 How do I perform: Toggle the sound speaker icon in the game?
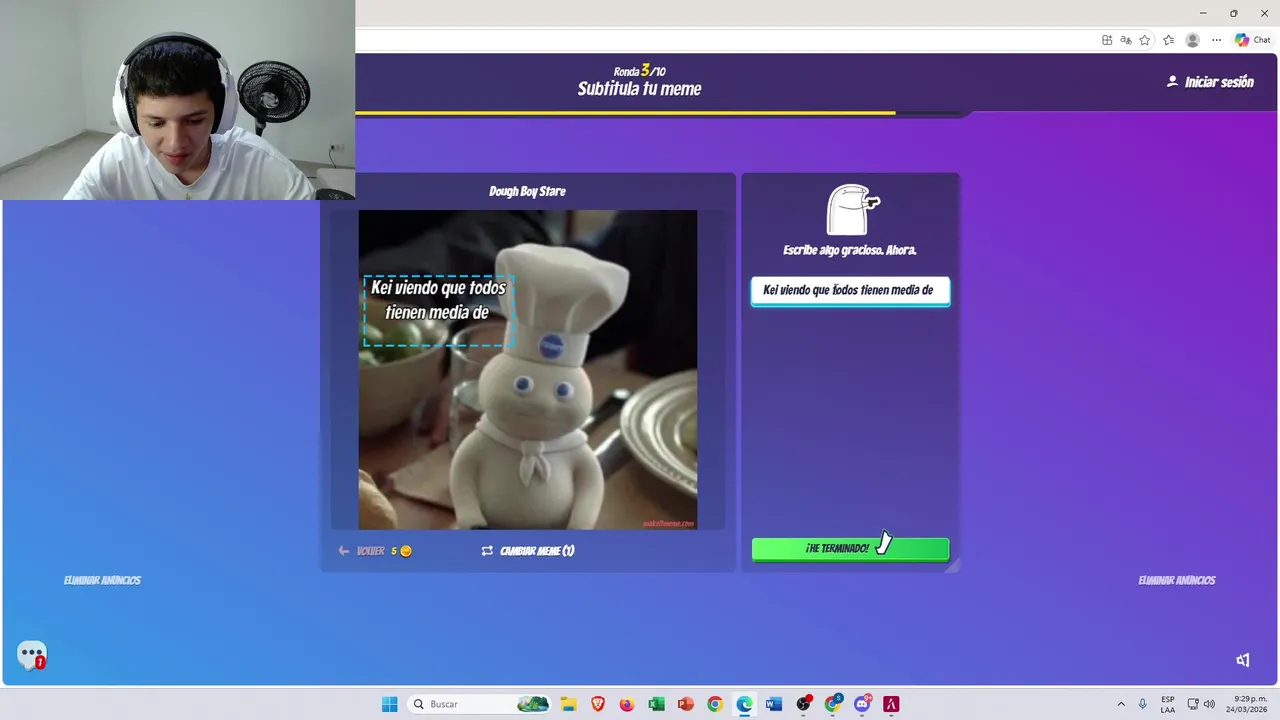(1243, 660)
